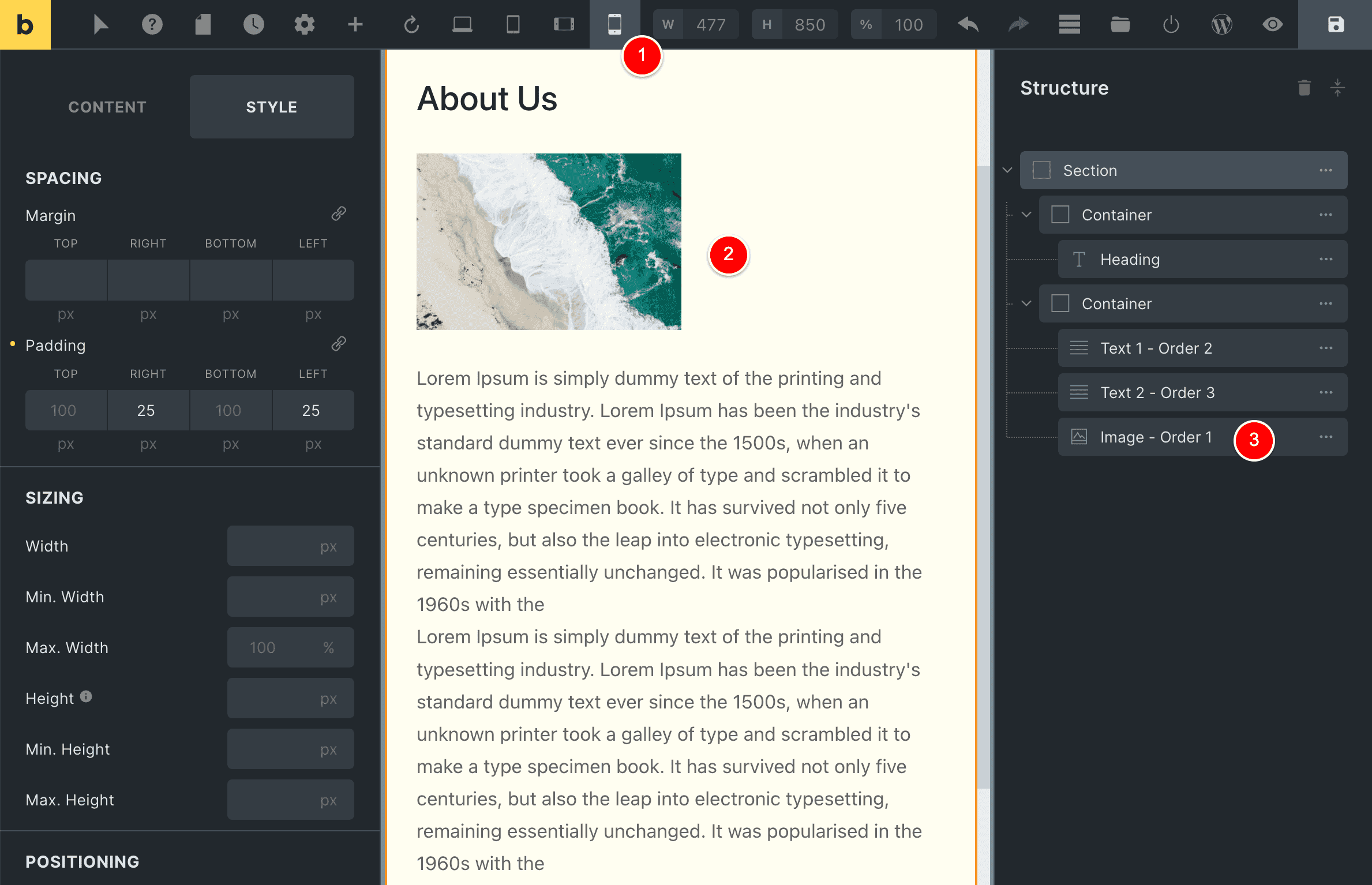Screen dimensions: 1372x885
Task: Open the pages icon in toolbar
Action: 203,24
